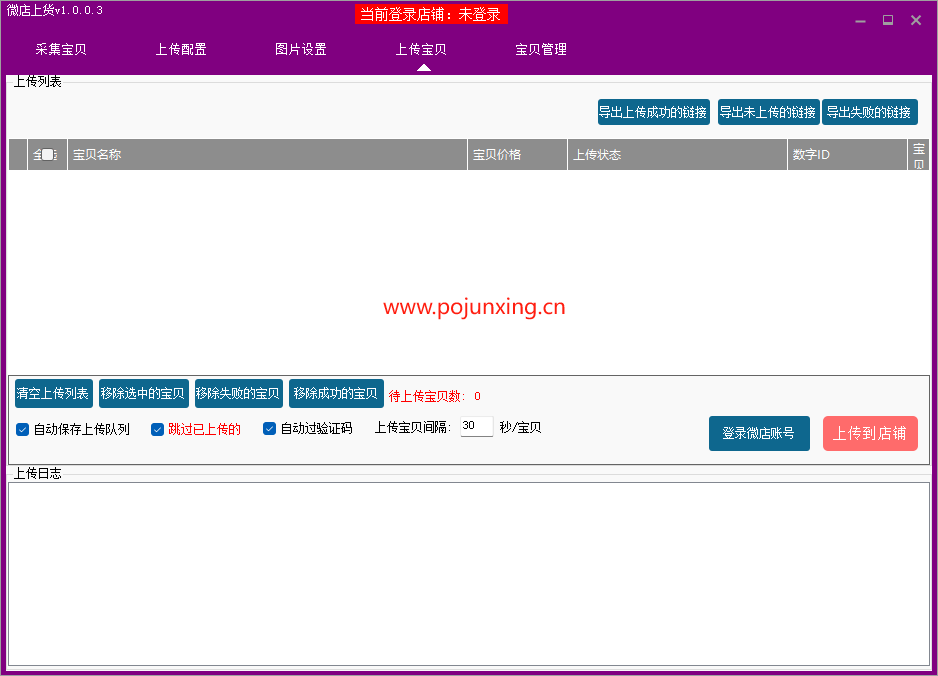Click 导出失败的链接 button
Viewport: 938px width, 676px height.
869,112
